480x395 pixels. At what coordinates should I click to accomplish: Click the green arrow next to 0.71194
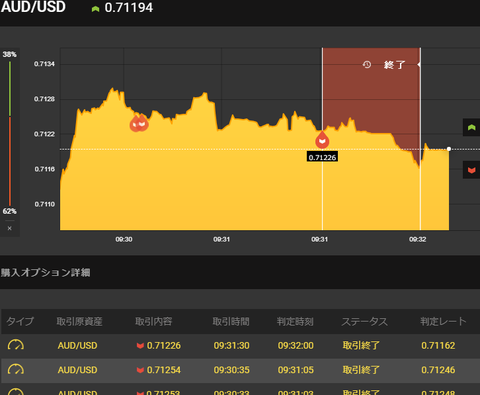(96, 9)
